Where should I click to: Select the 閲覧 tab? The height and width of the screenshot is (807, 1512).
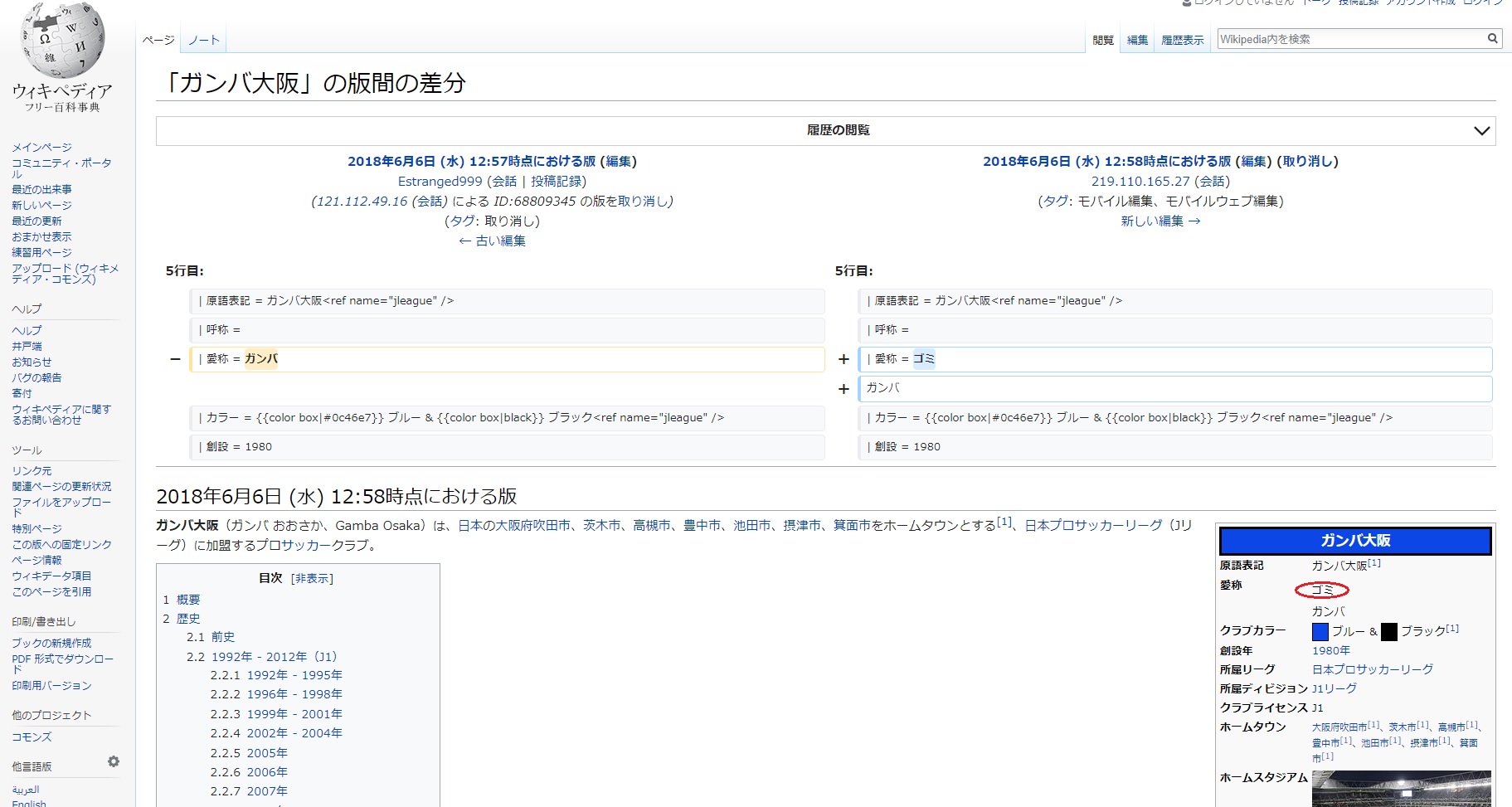point(1103,40)
